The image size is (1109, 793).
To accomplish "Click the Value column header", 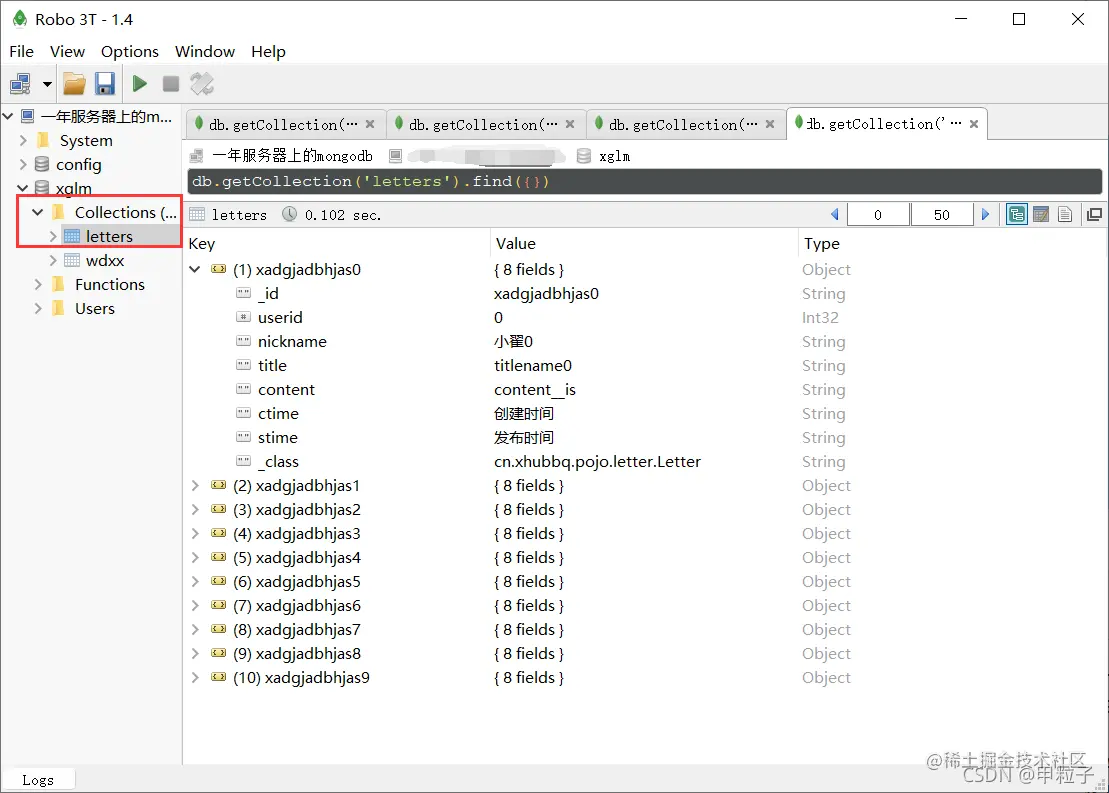I will point(516,244).
